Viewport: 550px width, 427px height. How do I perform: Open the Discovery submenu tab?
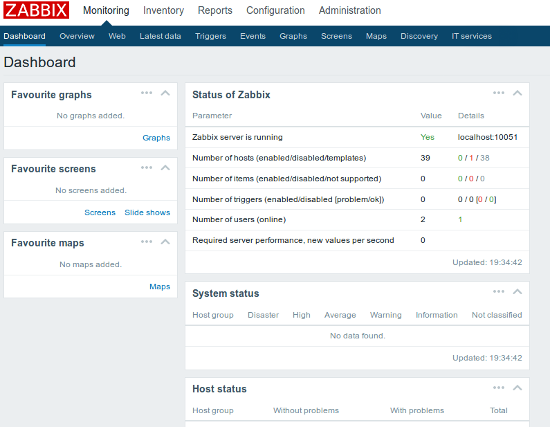pyautogui.click(x=419, y=36)
